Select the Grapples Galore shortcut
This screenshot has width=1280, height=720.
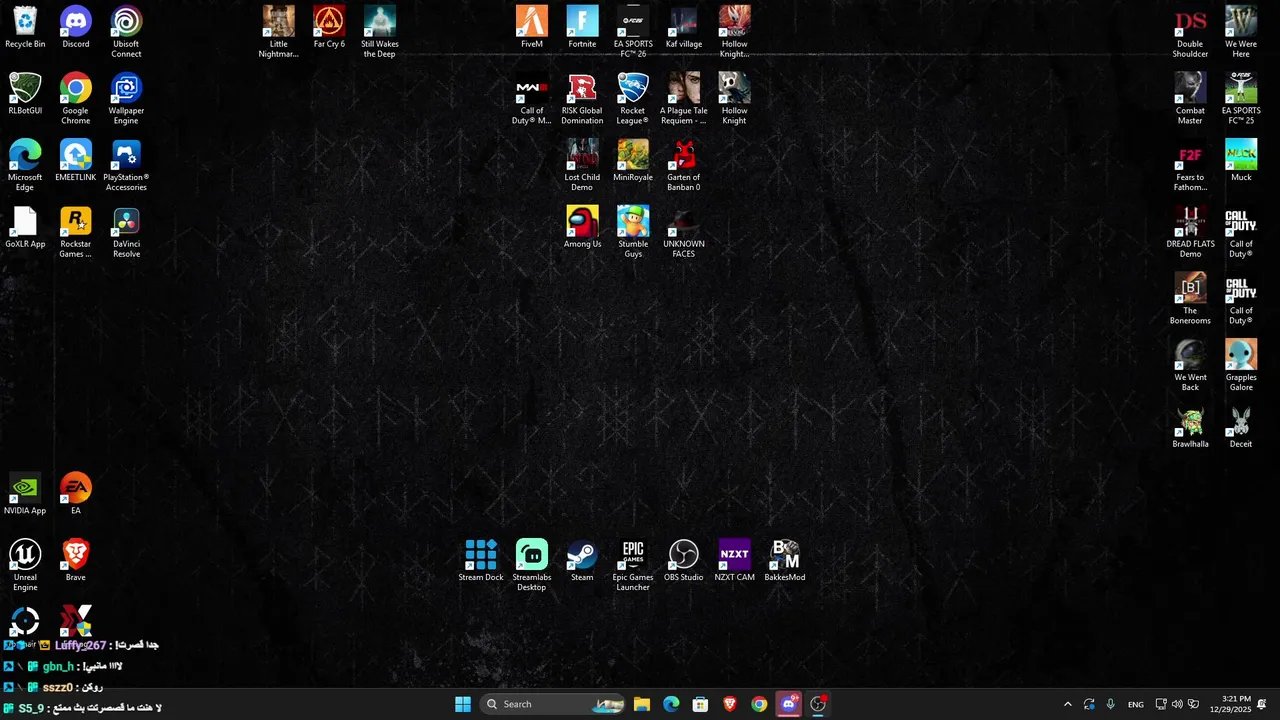(x=1241, y=365)
